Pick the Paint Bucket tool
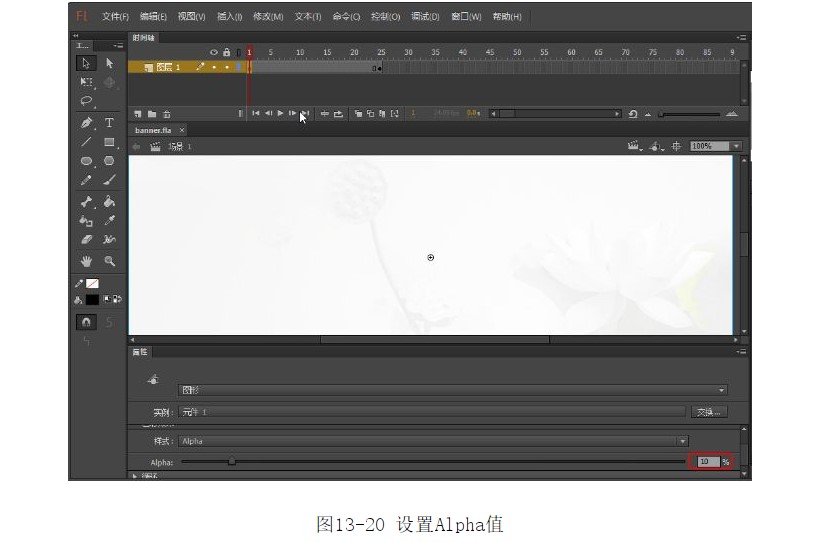The width and height of the screenshot is (836, 542). 109,201
